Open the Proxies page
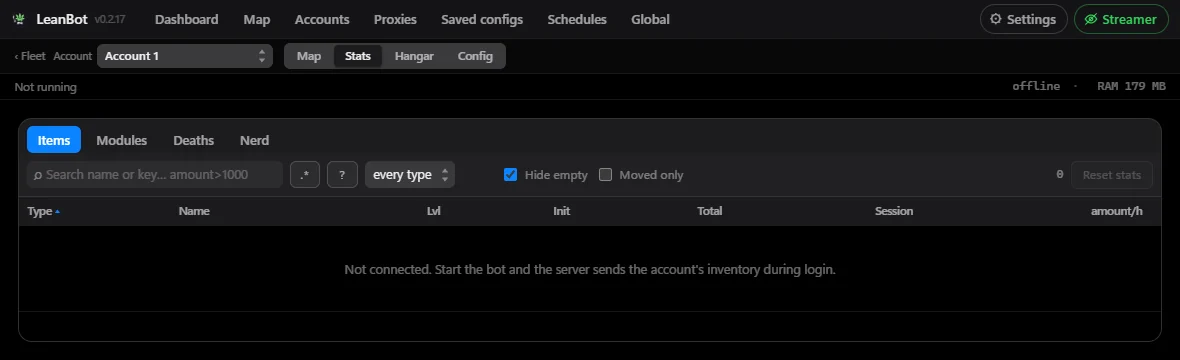 pos(395,20)
